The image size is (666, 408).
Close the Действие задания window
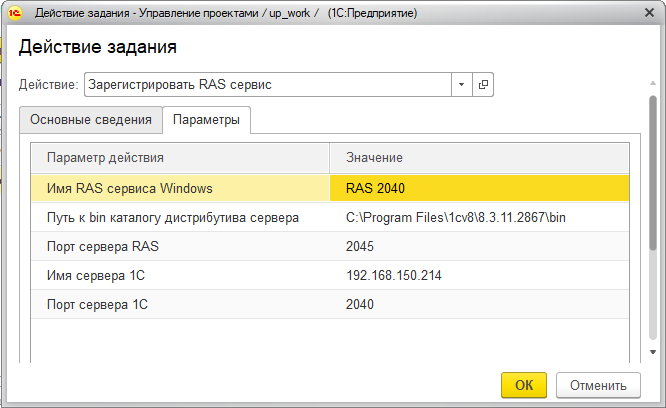(649, 13)
